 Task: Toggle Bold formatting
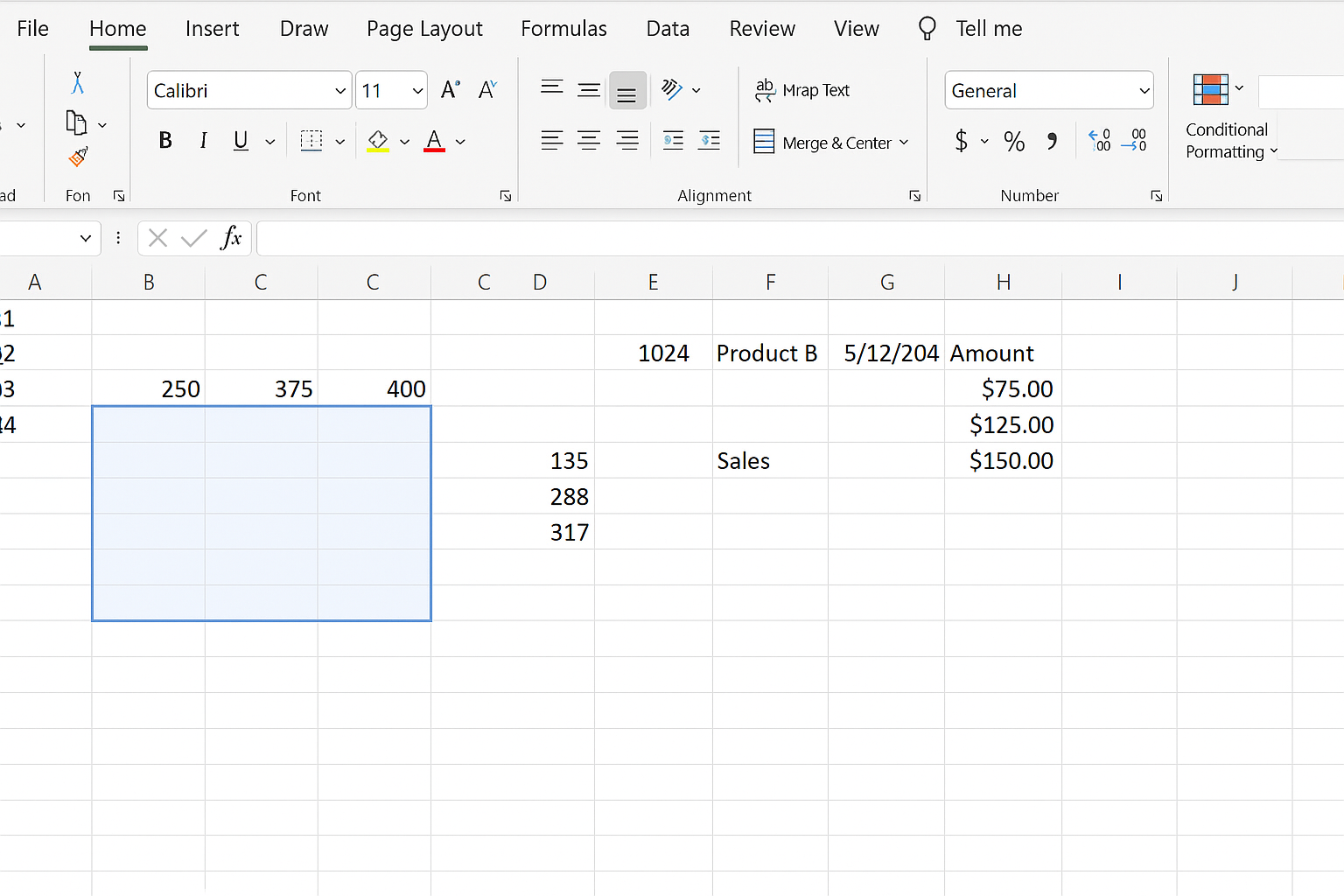pyautogui.click(x=165, y=140)
